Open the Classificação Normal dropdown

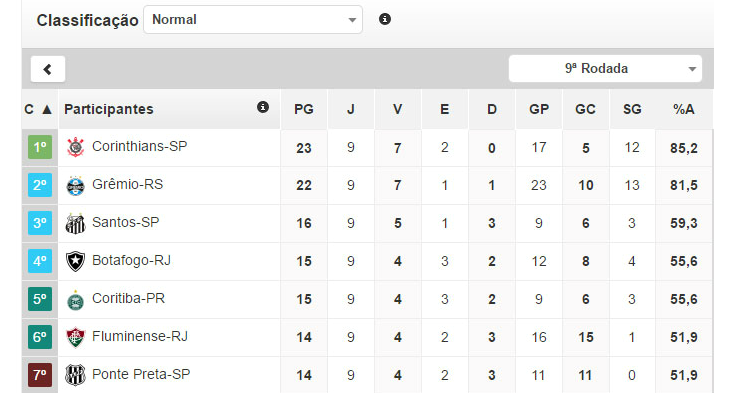coord(253,20)
